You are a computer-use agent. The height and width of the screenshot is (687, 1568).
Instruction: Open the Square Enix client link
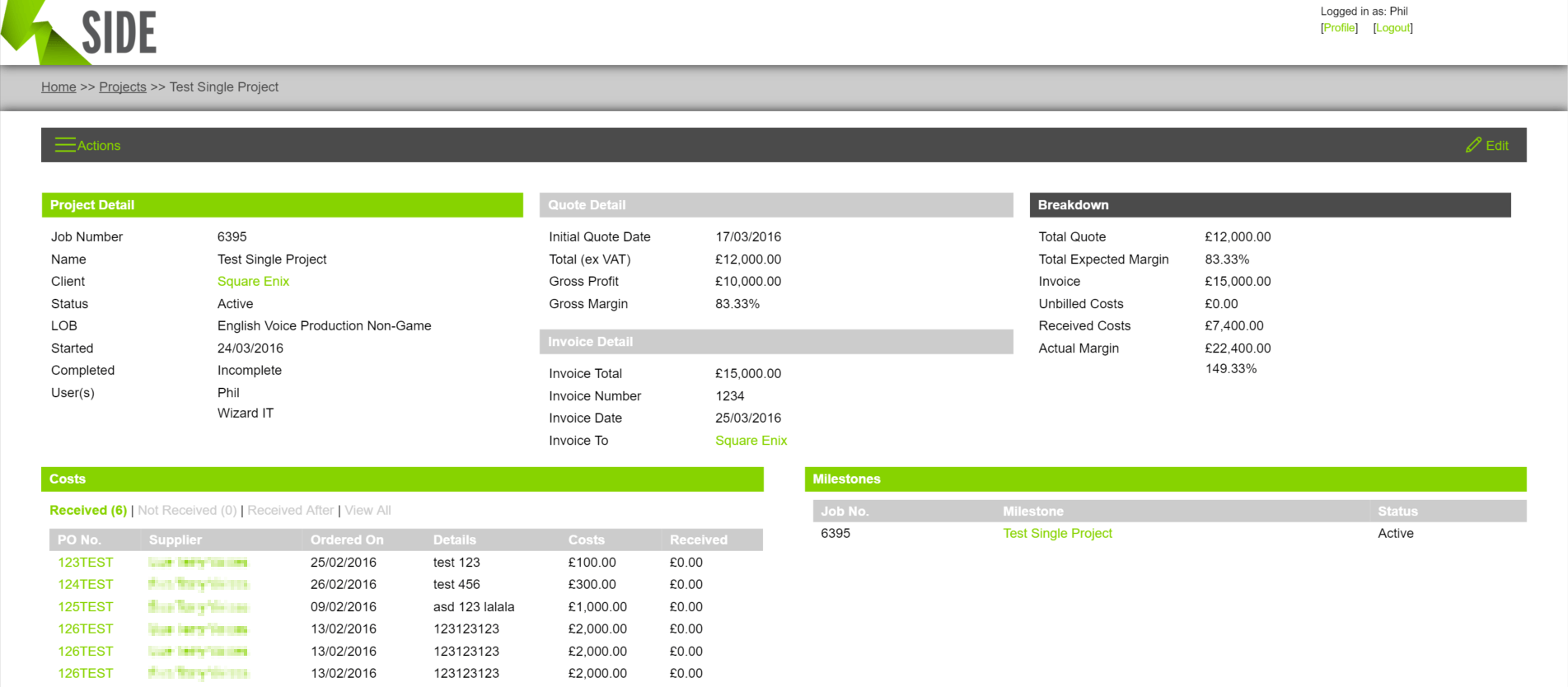(x=253, y=282)
